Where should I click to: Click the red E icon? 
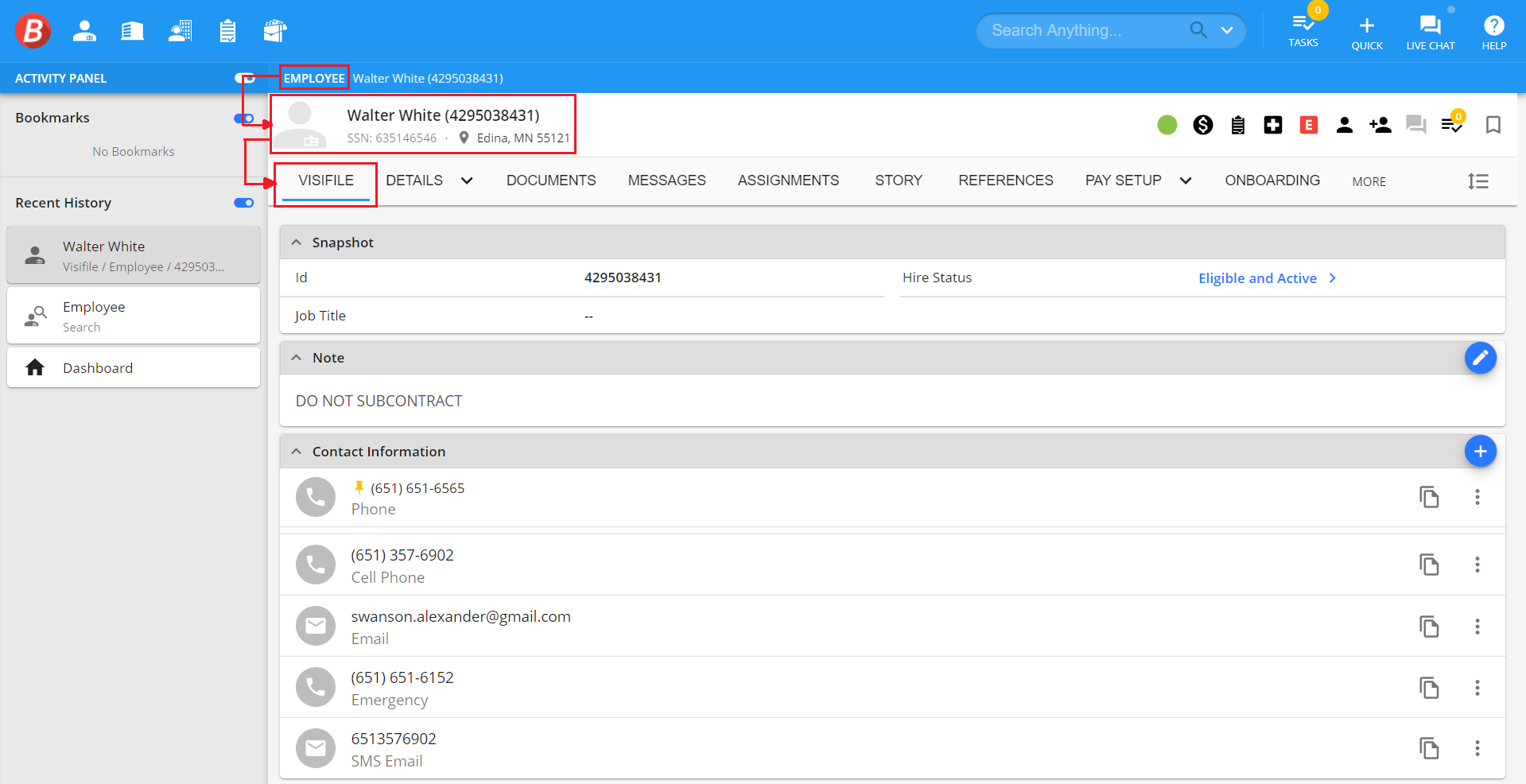coord(1309,125)
